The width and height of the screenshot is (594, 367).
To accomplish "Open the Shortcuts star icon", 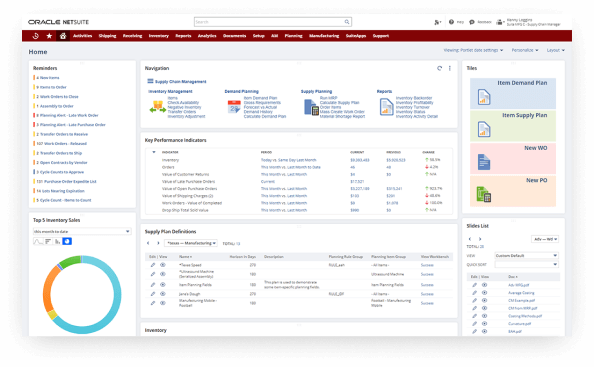I will (49, 36).
